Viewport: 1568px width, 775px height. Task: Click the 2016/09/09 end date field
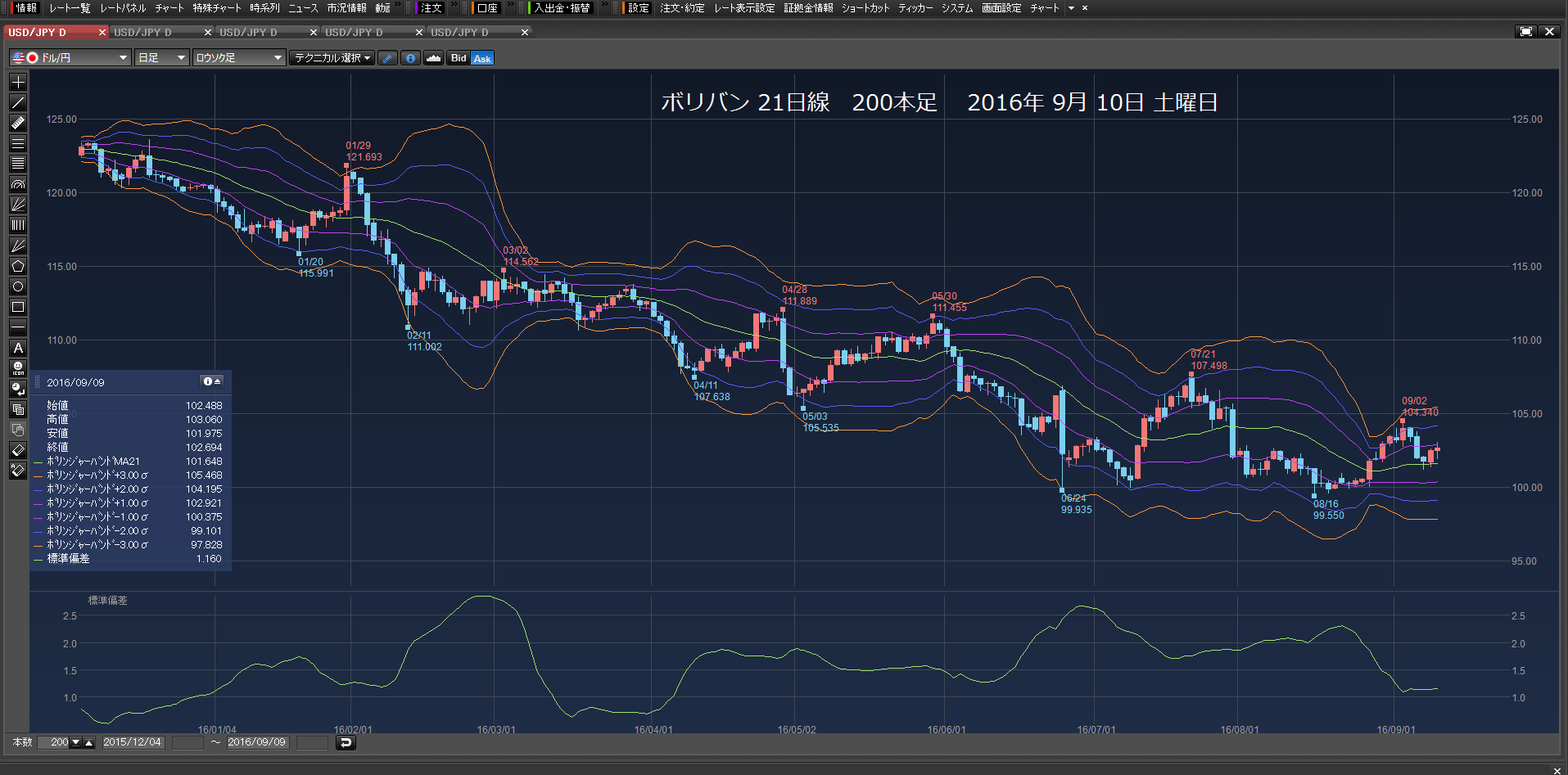coord(257,742)
